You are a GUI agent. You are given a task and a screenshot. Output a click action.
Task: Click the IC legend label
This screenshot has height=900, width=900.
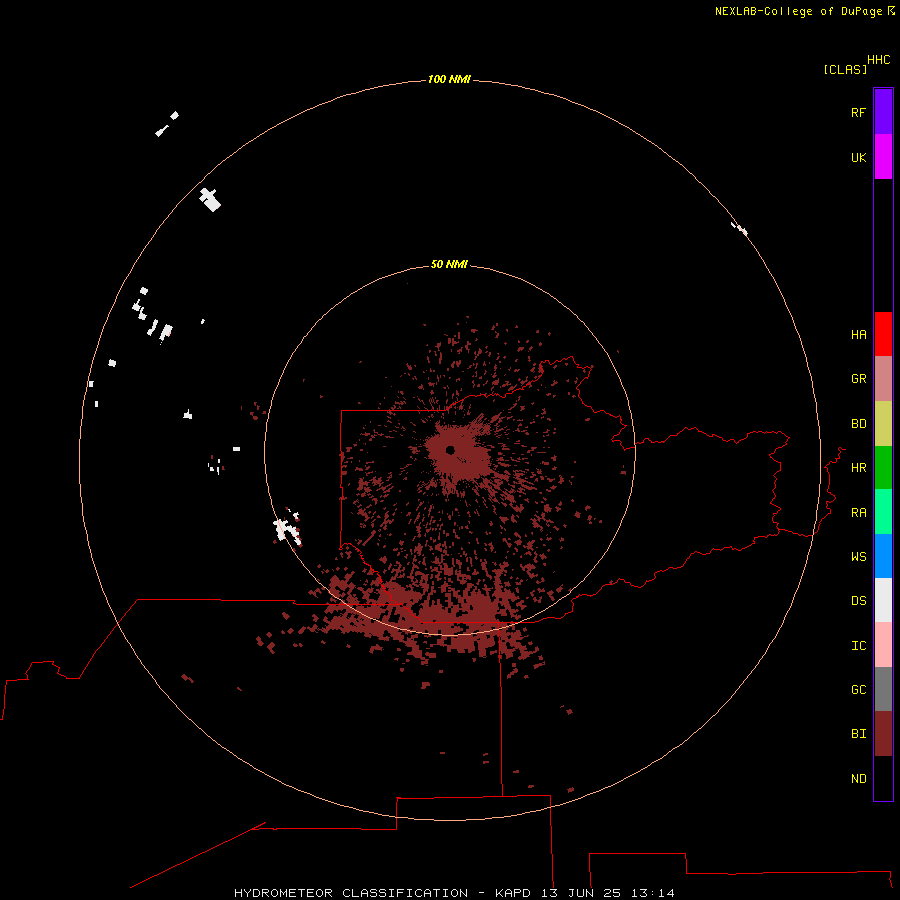[x=858, y=646]
